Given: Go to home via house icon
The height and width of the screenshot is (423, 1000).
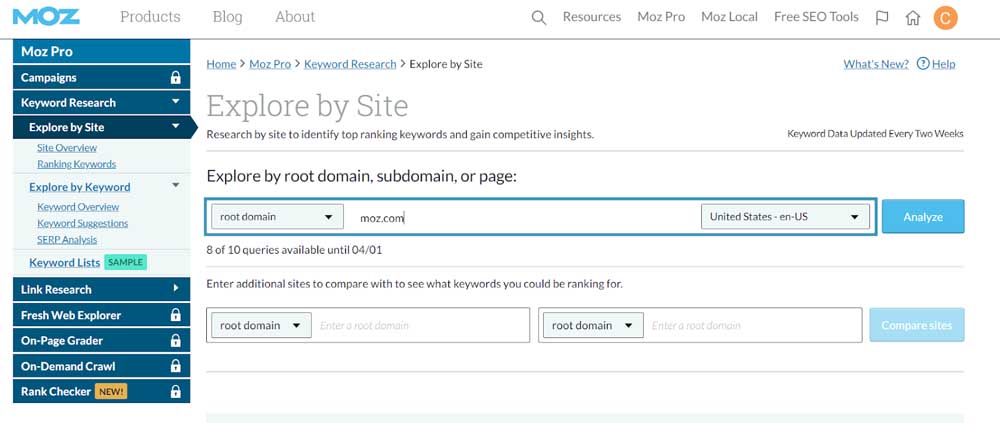Looking at the screenshot, I should pyautogui.click(x=913, y=18).
